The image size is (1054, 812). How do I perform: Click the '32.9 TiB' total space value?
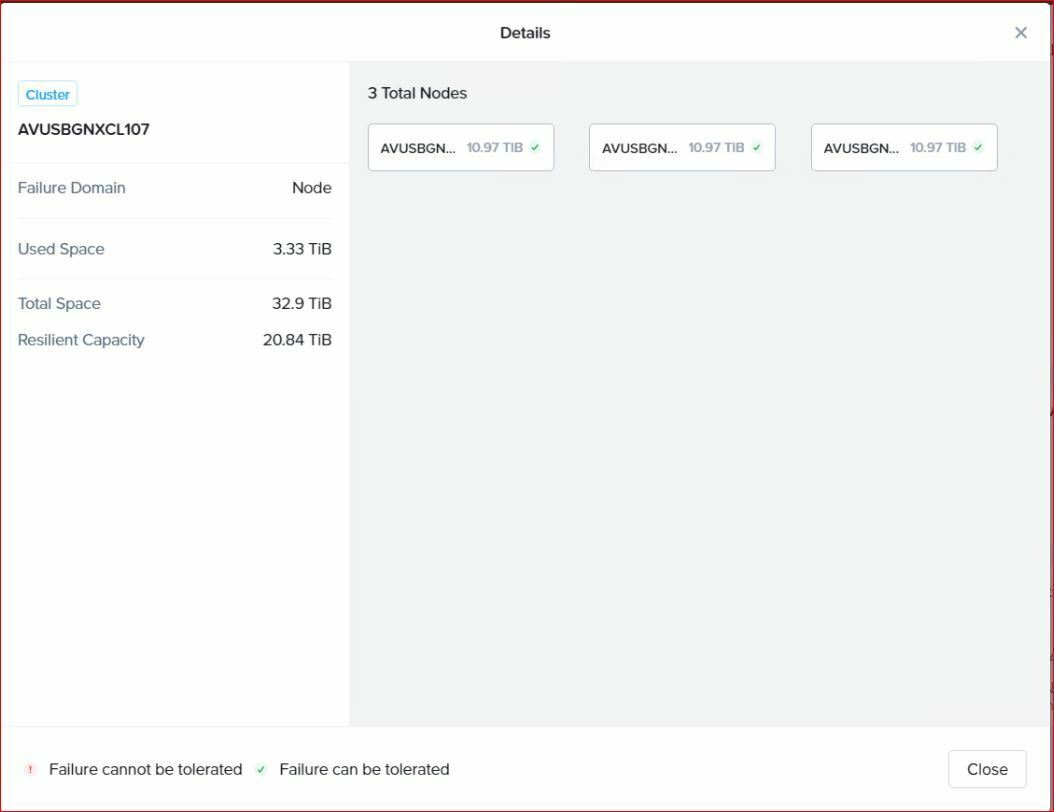tap(301, 303)
